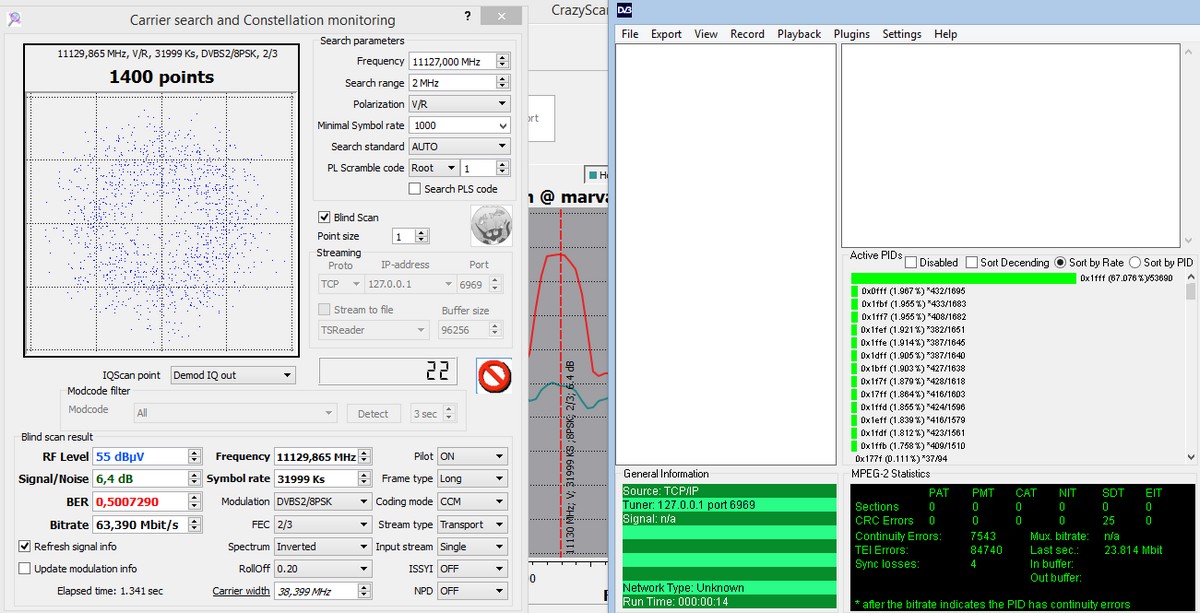Uncheck the Blind Scan checkbox

point(324,217)
